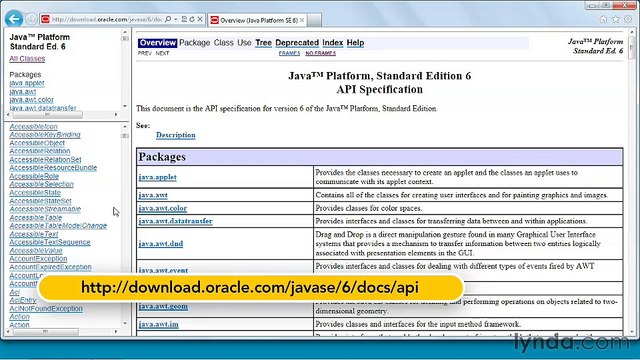Open Tree in the API navigation bar
Screen dimensions: 640x360
pyautogui.click(x=263, y=42)
